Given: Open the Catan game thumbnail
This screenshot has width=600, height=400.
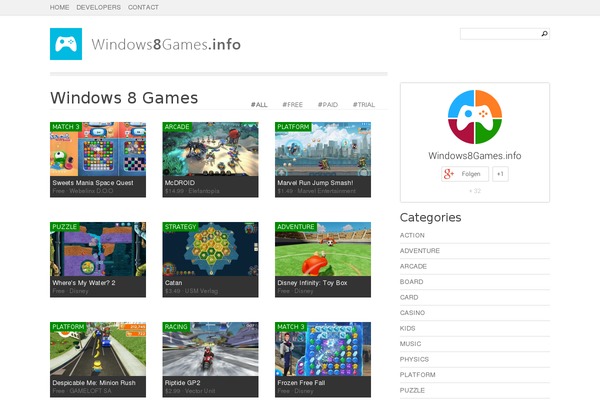Looking at the screenshot, I should (210, 249).
